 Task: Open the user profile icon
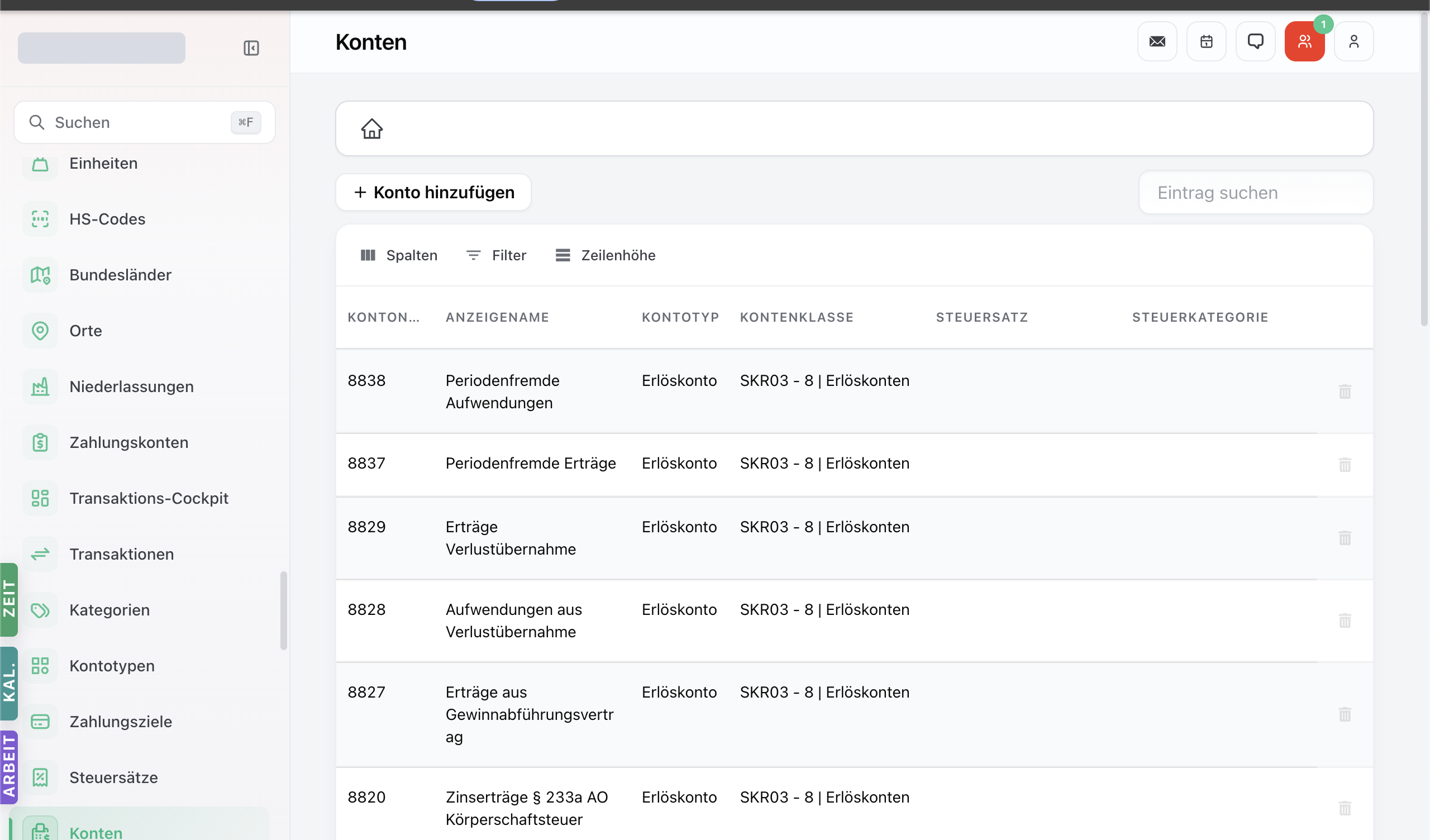pyautogui.click(x=1353, y=41)
